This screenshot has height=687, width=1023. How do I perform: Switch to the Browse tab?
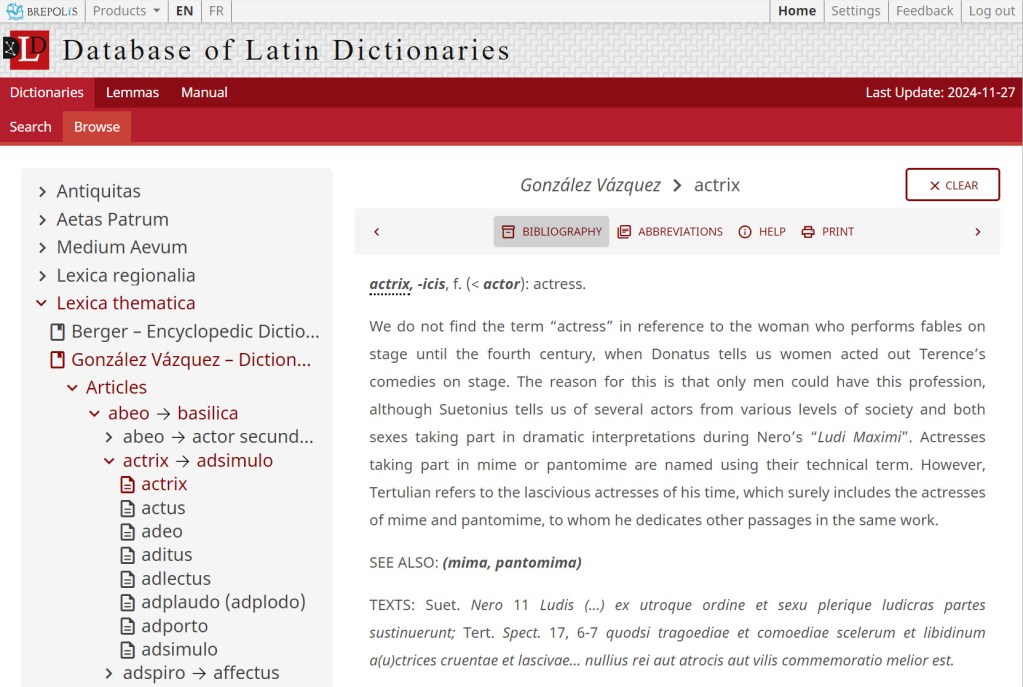point(96,126)
